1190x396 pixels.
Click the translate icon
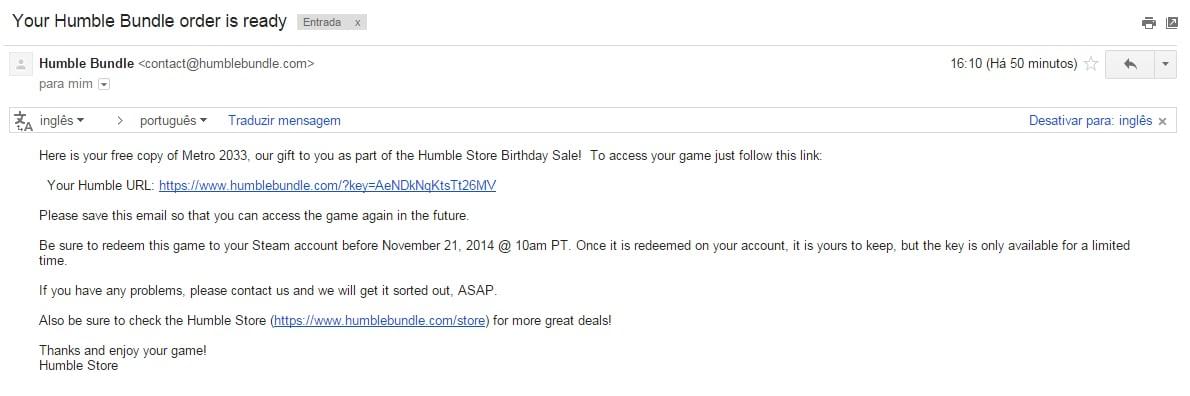coord(24,121)
